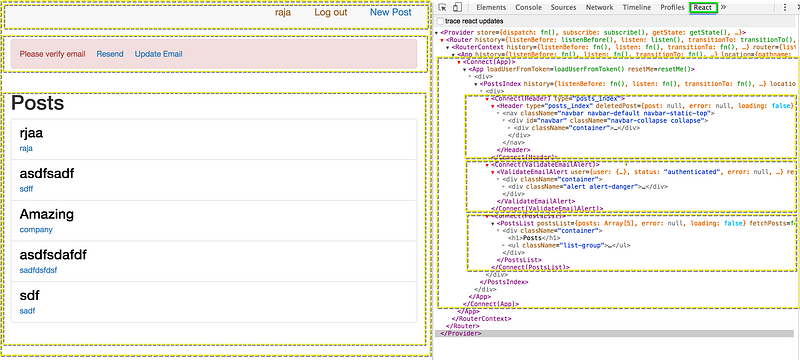Collapse the Router node arrow
The image size is (800, 360).
click(x=443, y=40)
